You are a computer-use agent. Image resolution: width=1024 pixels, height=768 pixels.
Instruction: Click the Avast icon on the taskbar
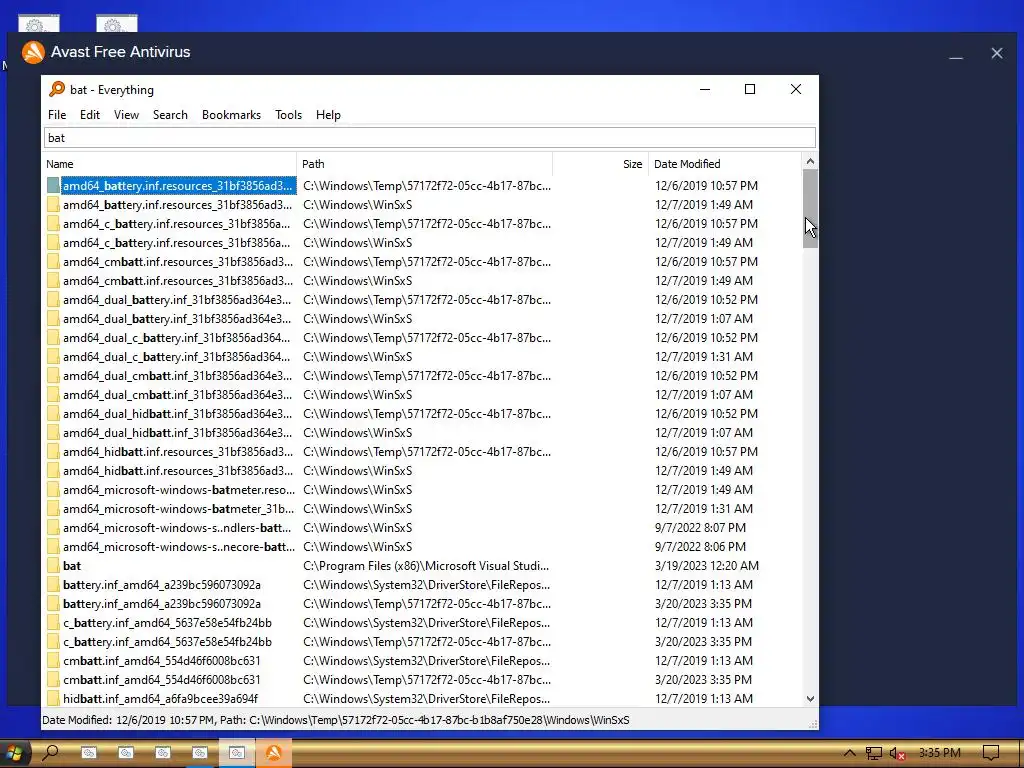[x=274, y=753]
